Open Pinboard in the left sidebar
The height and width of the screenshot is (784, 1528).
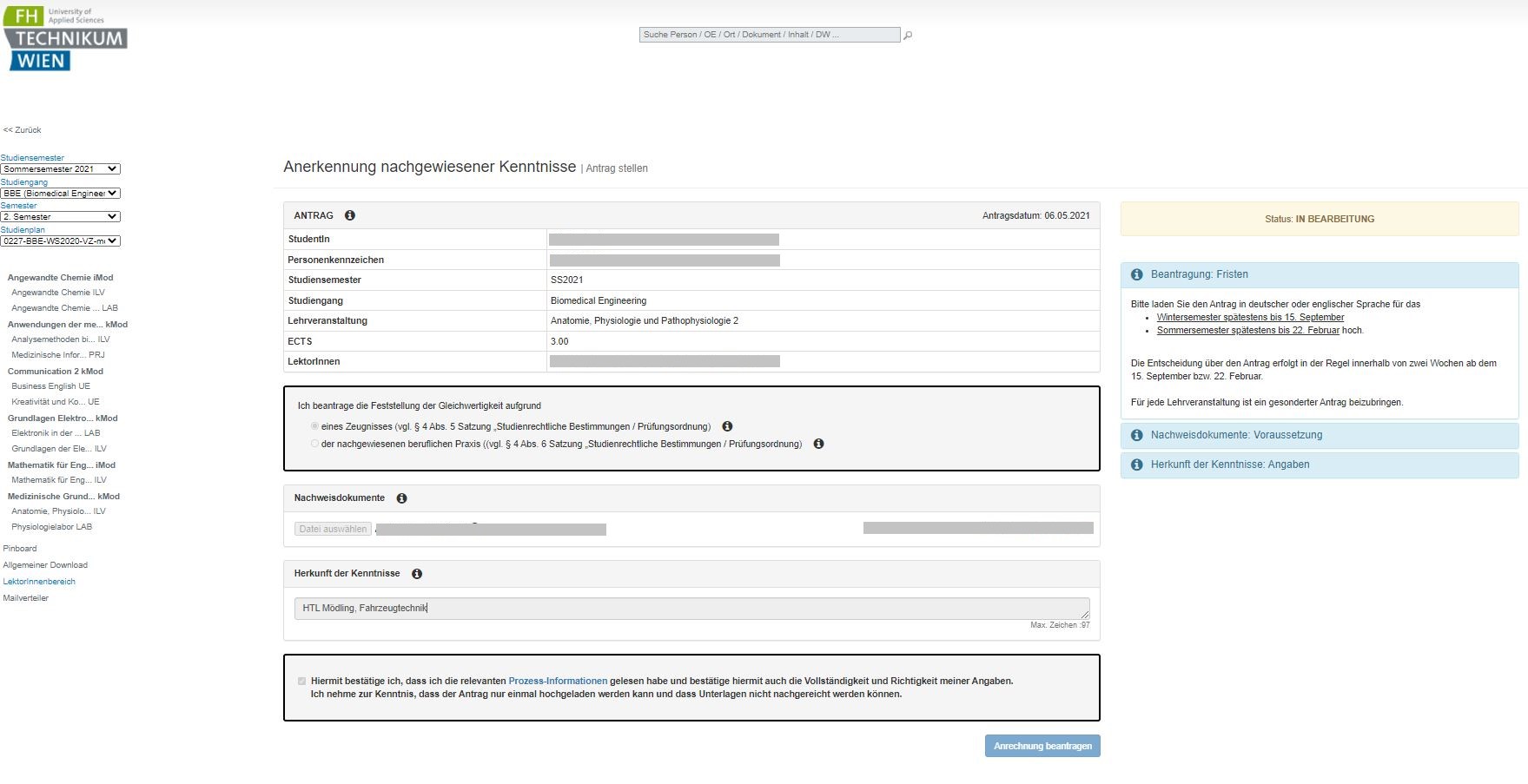[20, 549]
